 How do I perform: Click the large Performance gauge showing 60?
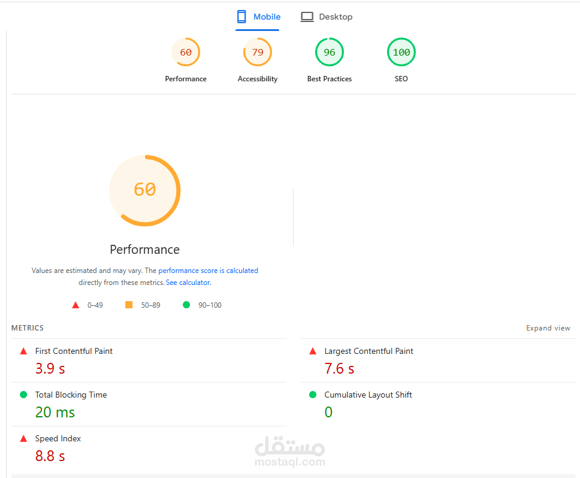(x=145, y=190)
